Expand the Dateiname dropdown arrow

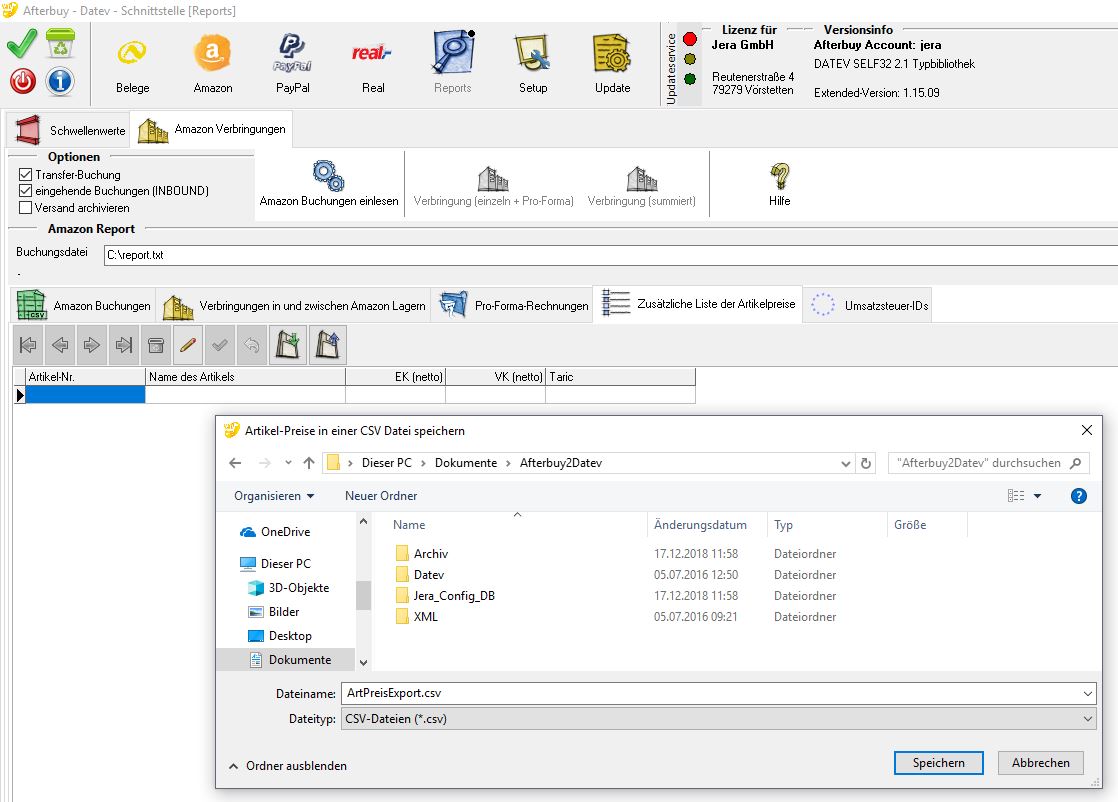(1088, 694)
